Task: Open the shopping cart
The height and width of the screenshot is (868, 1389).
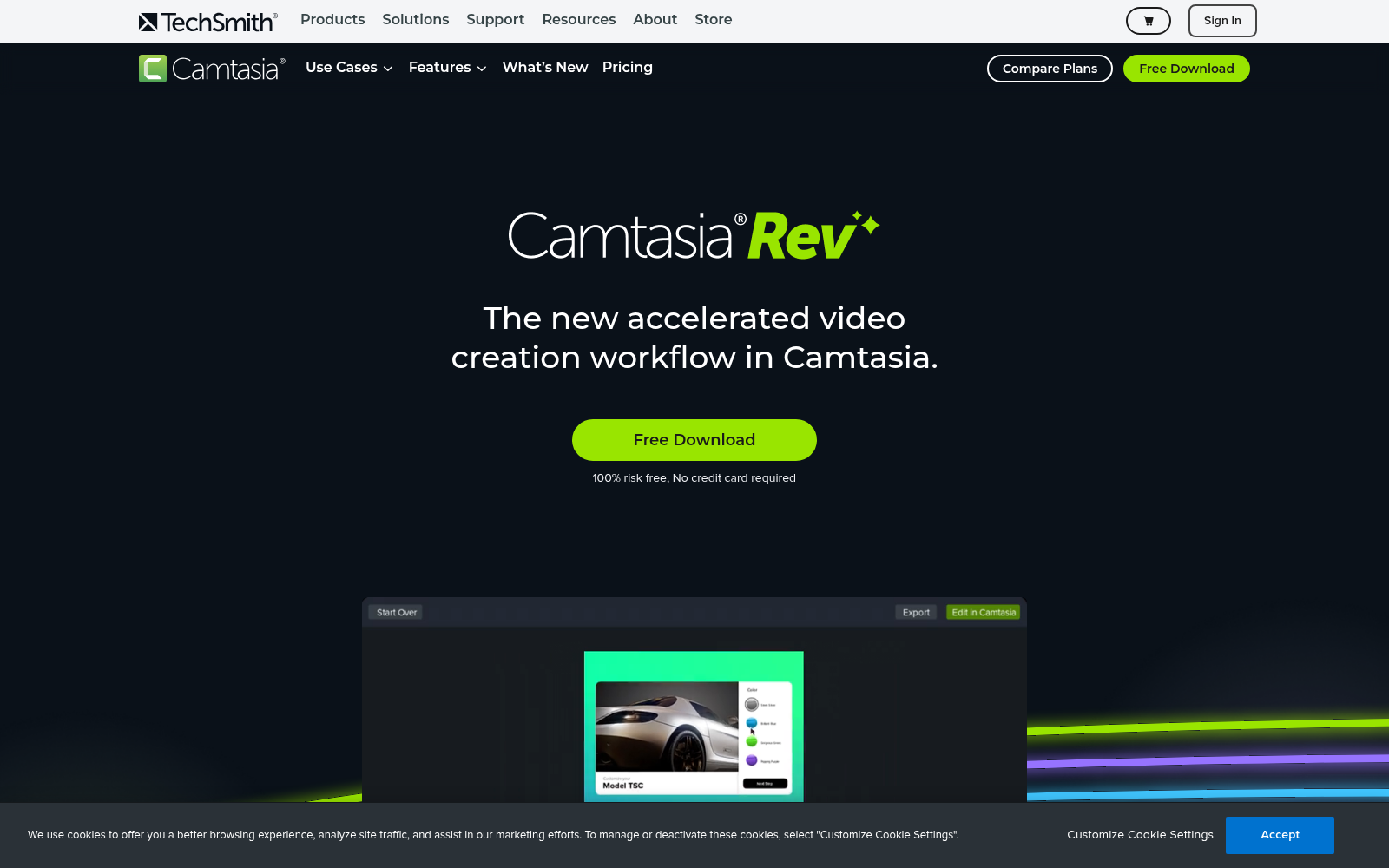Action: pyautogui.click(x=1148, y=21)
